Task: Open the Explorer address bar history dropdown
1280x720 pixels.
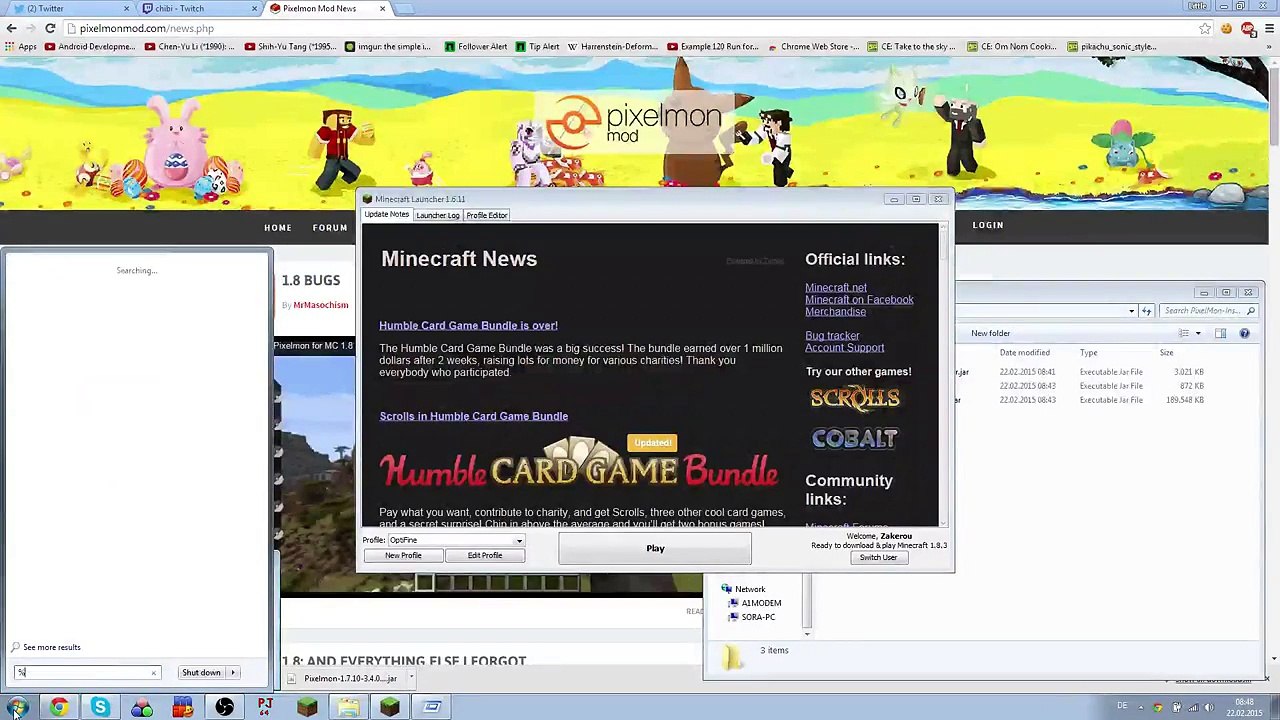Action: click(x=1132, y=311)
